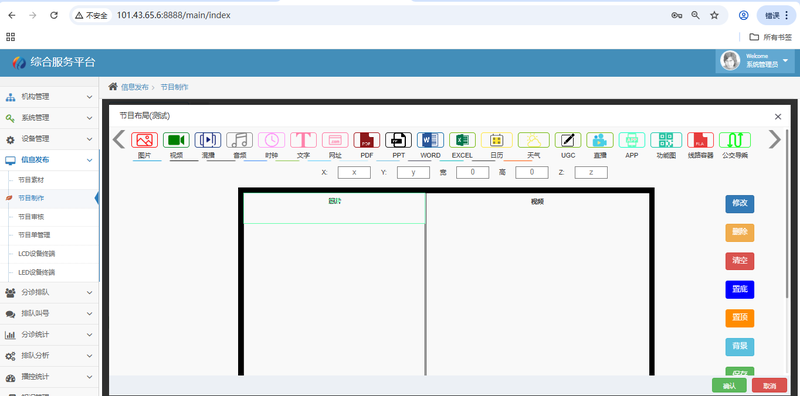800x396 pixels.
Task: Click the red 清空 clear button
Action: (740, 261)
